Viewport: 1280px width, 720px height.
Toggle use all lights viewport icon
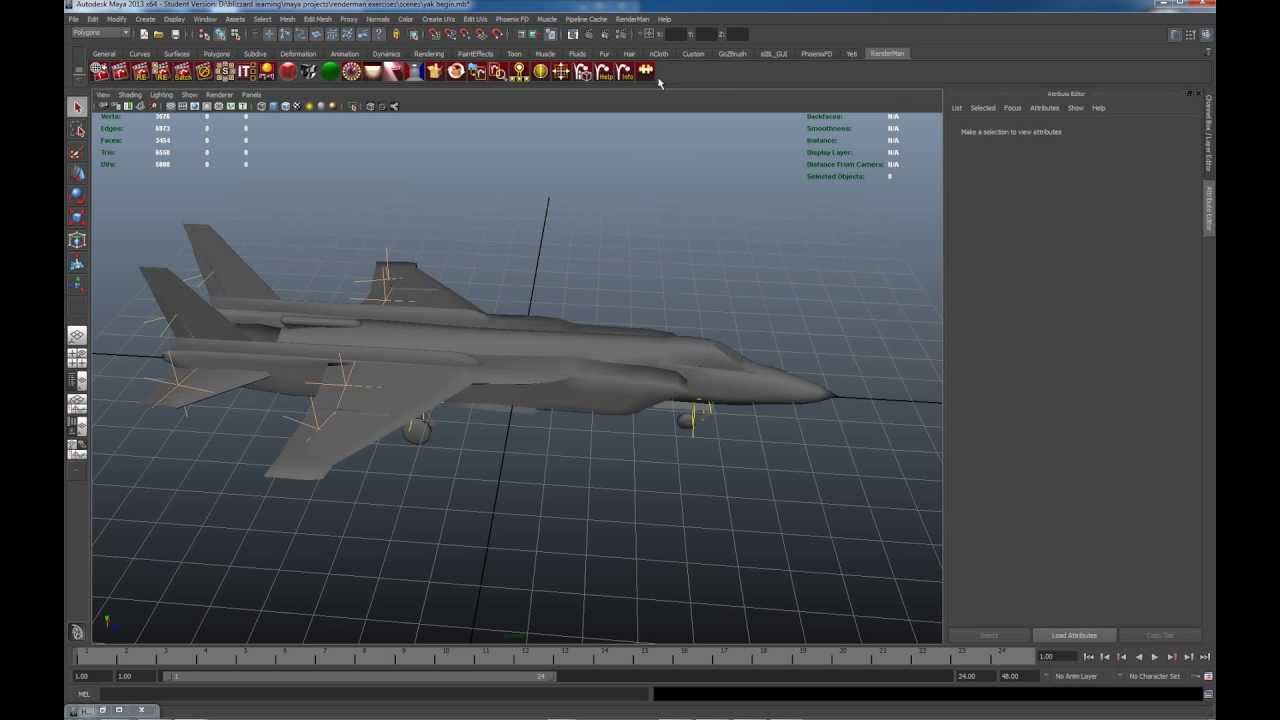[x=309, y=106]
